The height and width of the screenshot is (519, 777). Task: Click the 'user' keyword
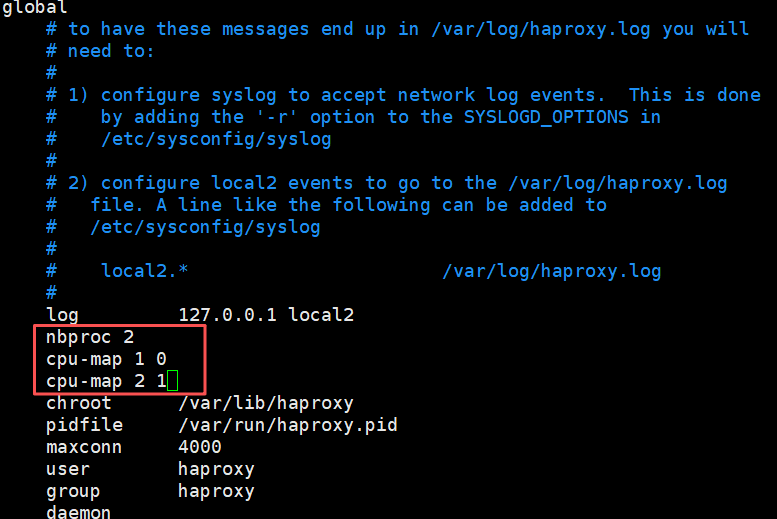point(67,469)
